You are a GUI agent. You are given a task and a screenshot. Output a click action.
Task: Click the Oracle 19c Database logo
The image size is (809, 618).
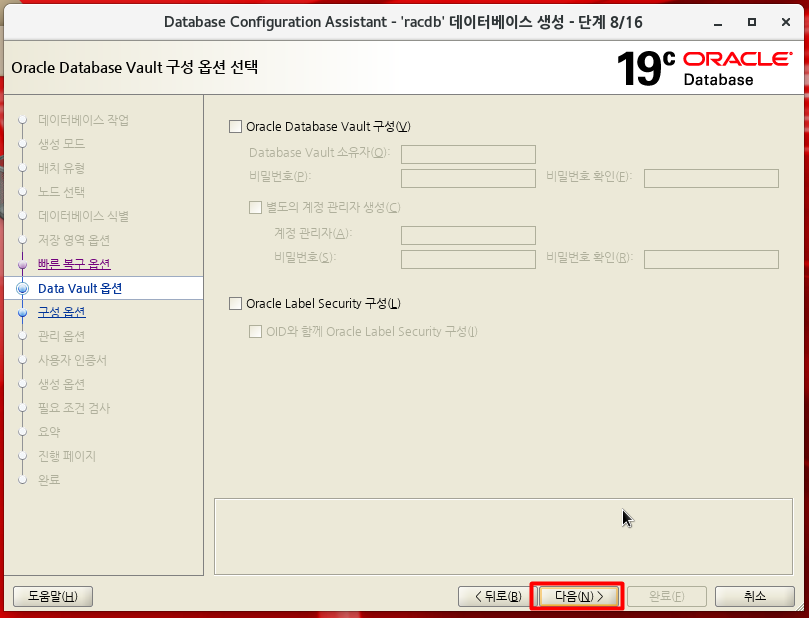[704, 68]
